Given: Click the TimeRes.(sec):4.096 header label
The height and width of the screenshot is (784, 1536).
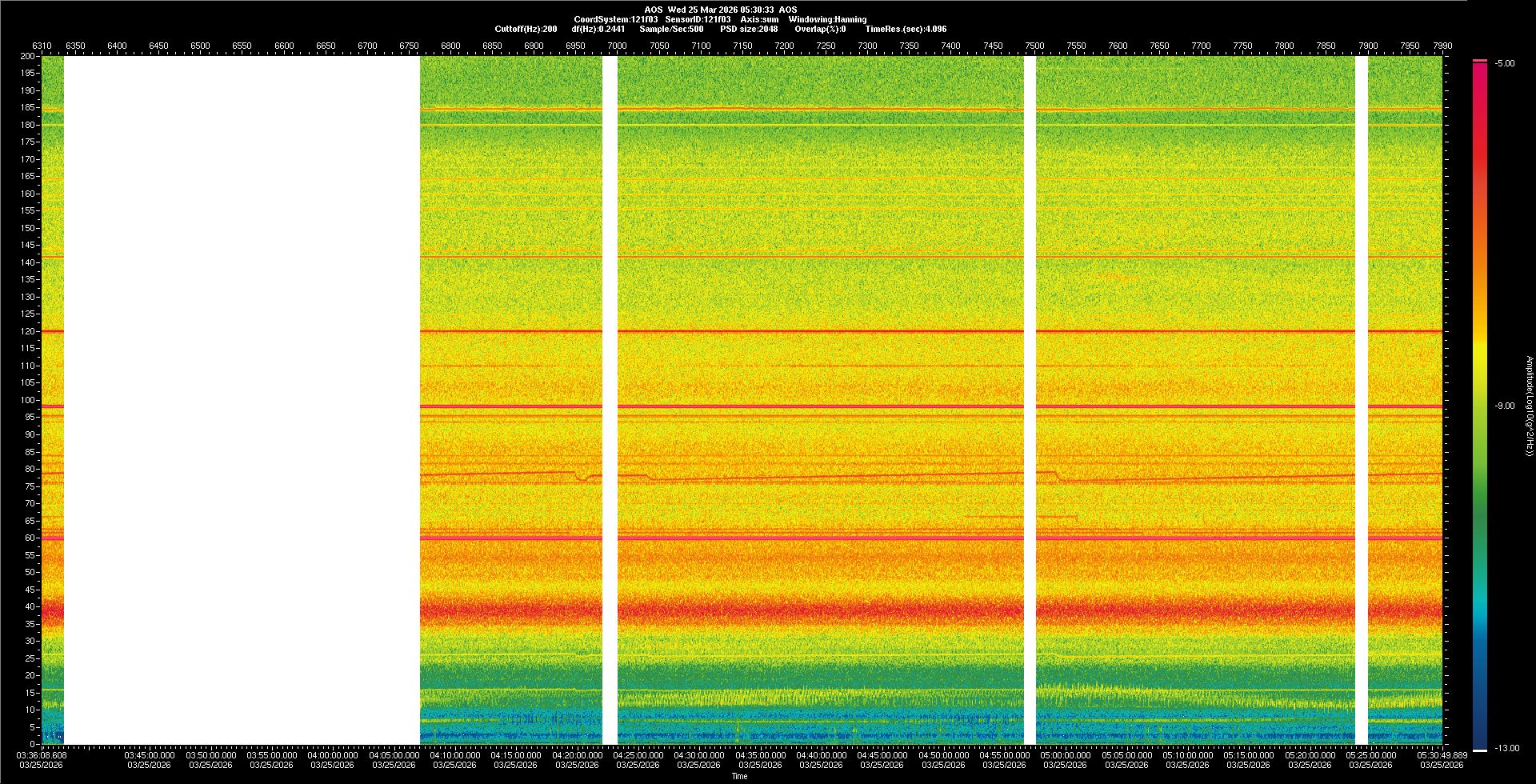Looking at the screenshot, I should 906,29.
